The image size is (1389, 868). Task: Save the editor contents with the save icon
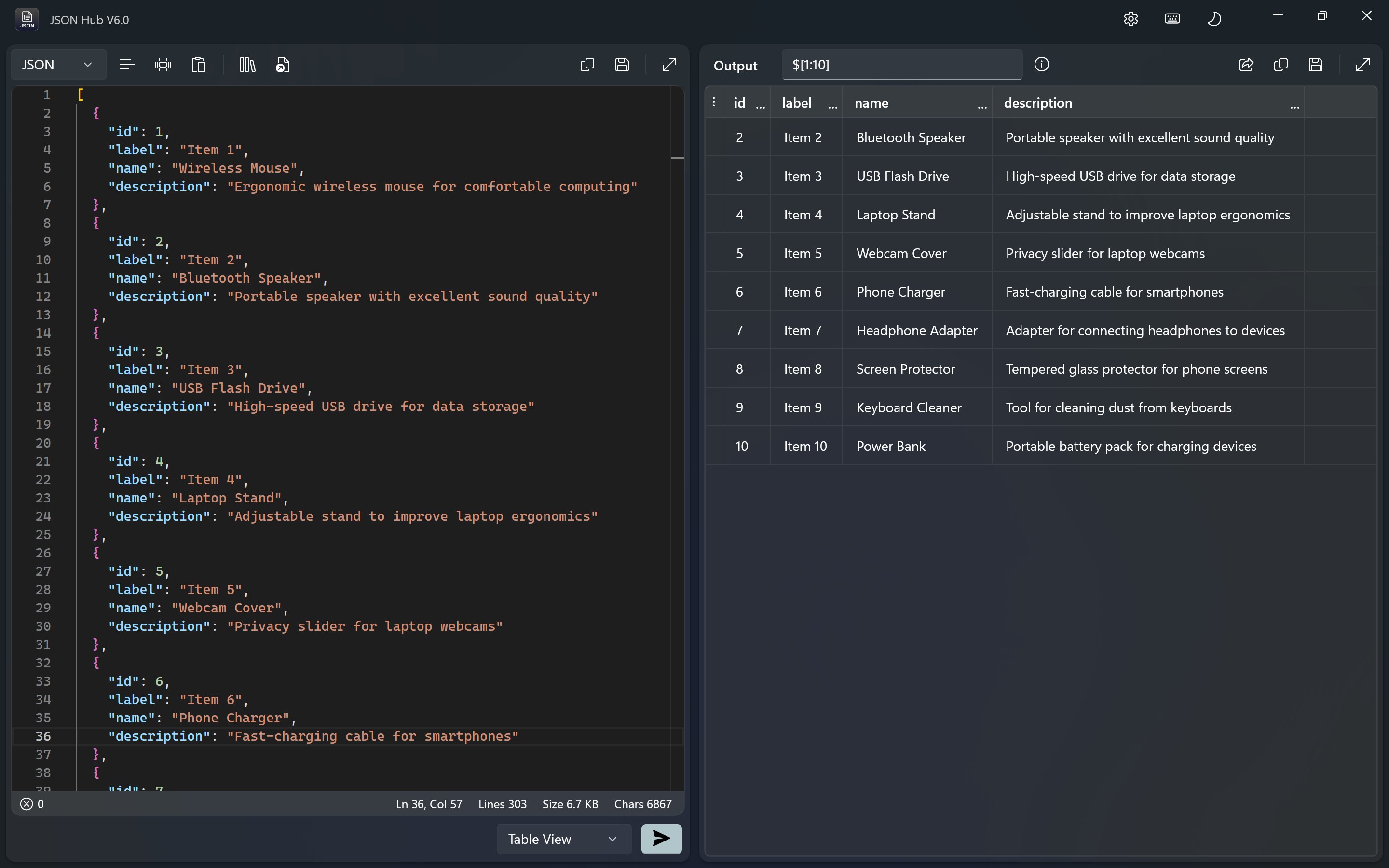(x=623, y=64)
